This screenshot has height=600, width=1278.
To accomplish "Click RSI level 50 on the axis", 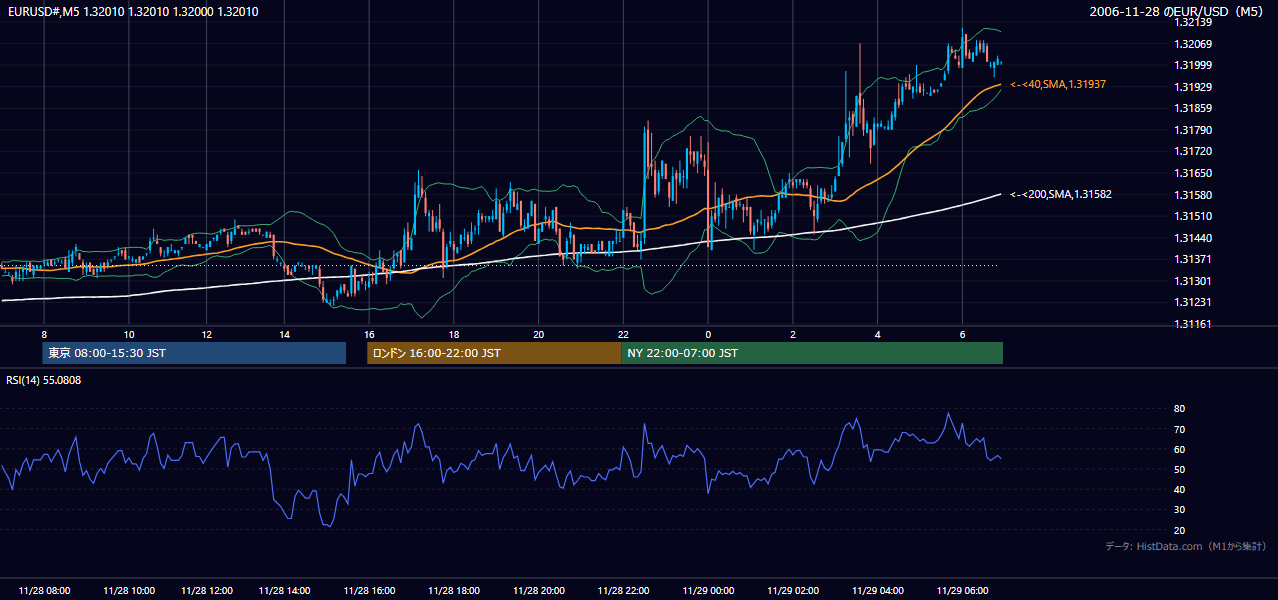I will (1179, 469).
